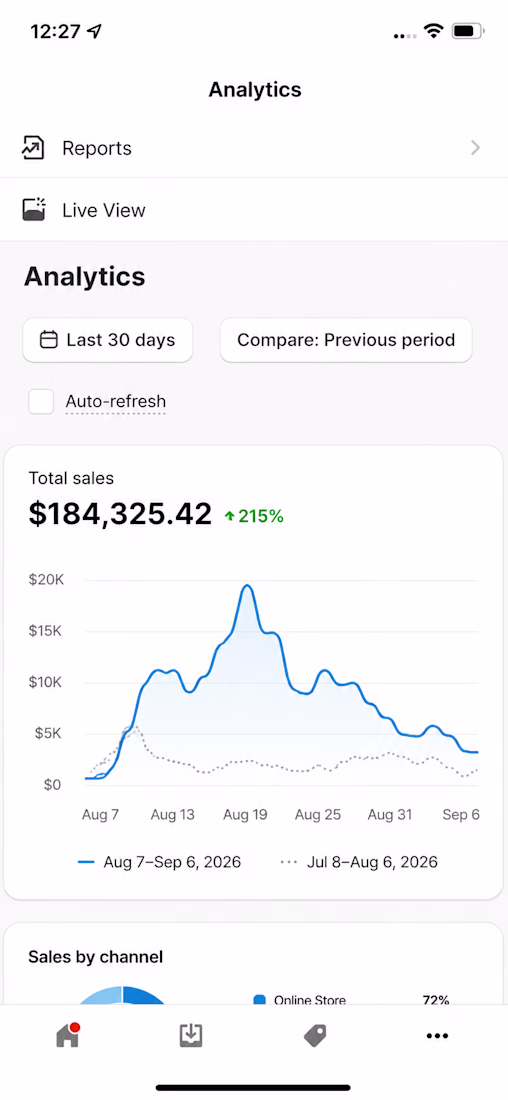Expand Reports with the right chevron
Viewport: 508px width, 1100px height.
(x=476, y=147)
